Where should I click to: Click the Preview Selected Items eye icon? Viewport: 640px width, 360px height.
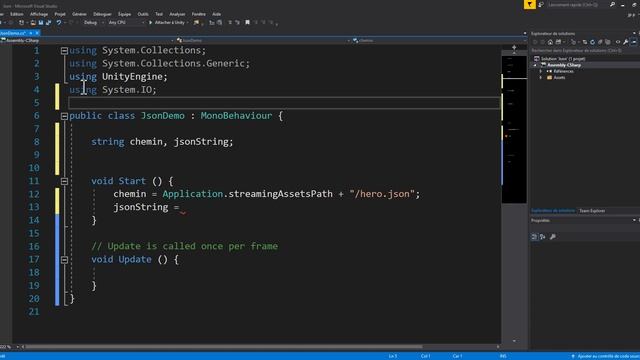(618, 42)
